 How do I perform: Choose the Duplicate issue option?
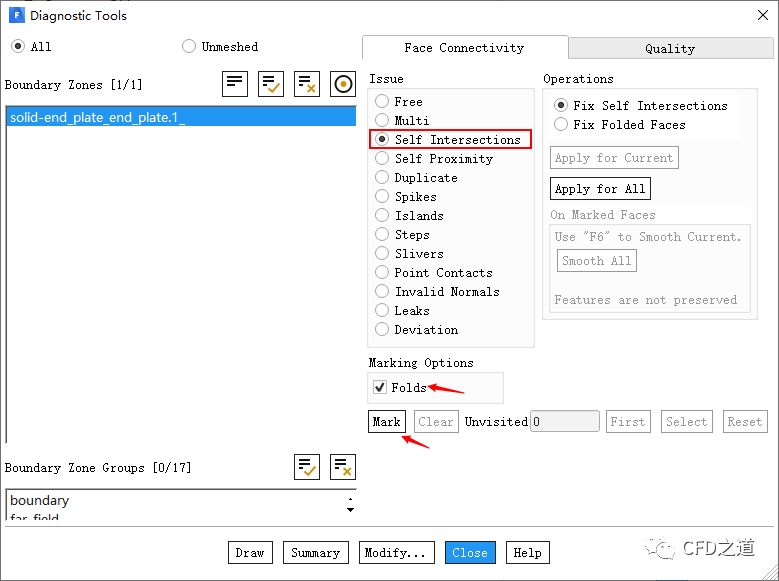point(382,177)
